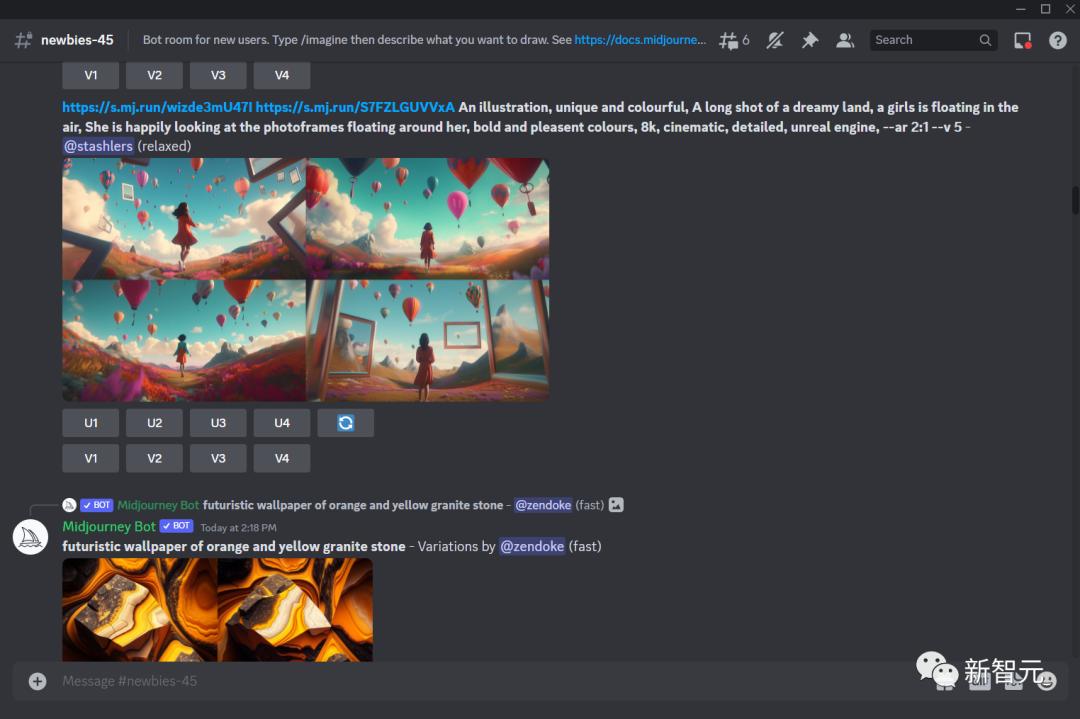Image resolution: width=1080 pixels, height=719 pixels.
Task: Click the Midjourney Bot sailboat avatar
Action: click(x=30, y=536)
